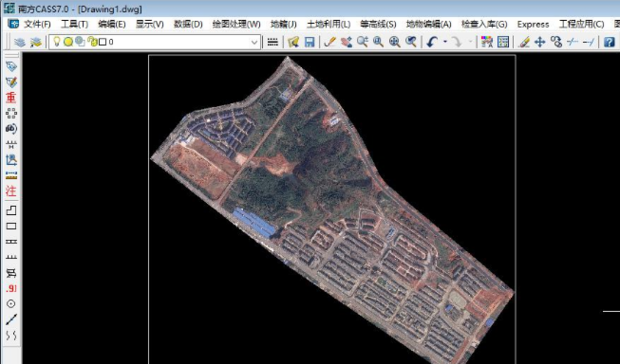Click the erase tool icon
Viewport: 620px width, 364px height.
524,42
